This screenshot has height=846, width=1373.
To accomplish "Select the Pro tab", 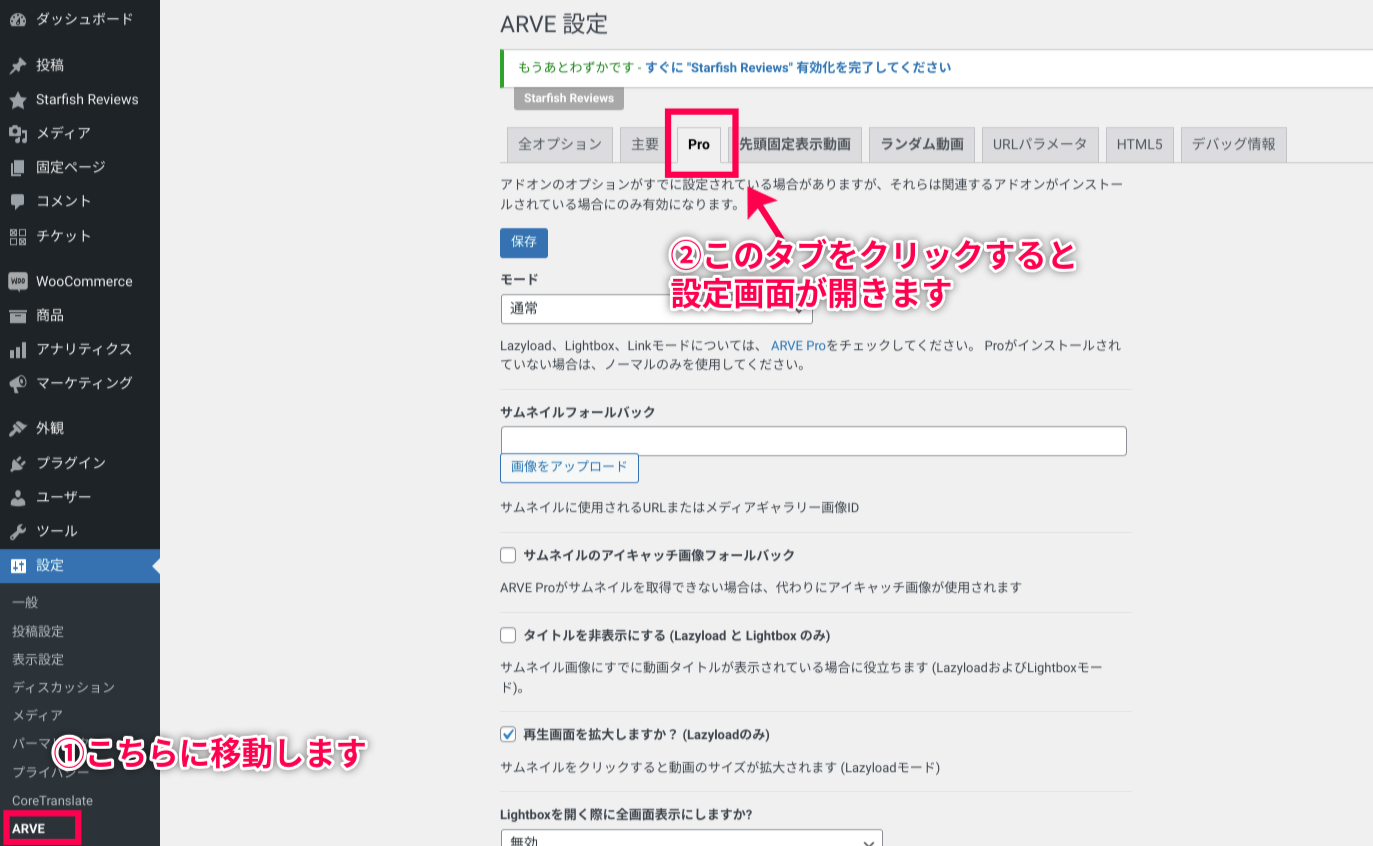I will (x=699, y=144).
